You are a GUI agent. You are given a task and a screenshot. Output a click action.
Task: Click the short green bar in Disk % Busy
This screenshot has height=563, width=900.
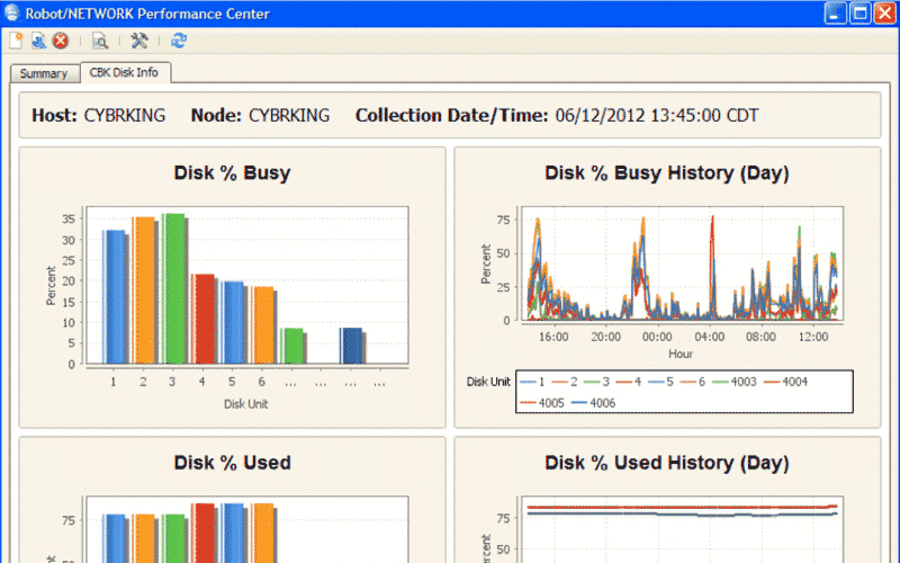[x=293, y=346]
